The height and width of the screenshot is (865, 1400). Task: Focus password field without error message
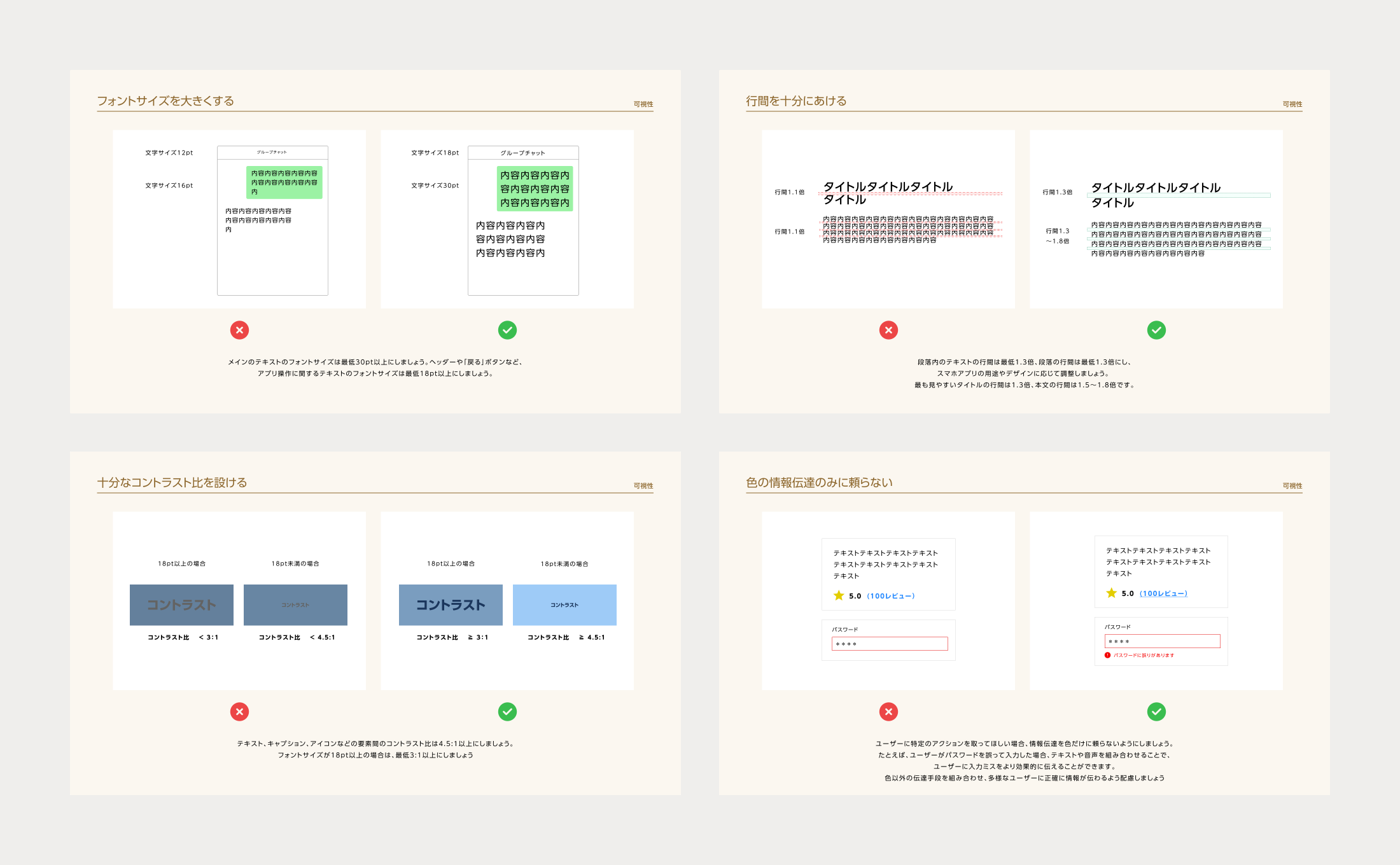coord(889,644)
